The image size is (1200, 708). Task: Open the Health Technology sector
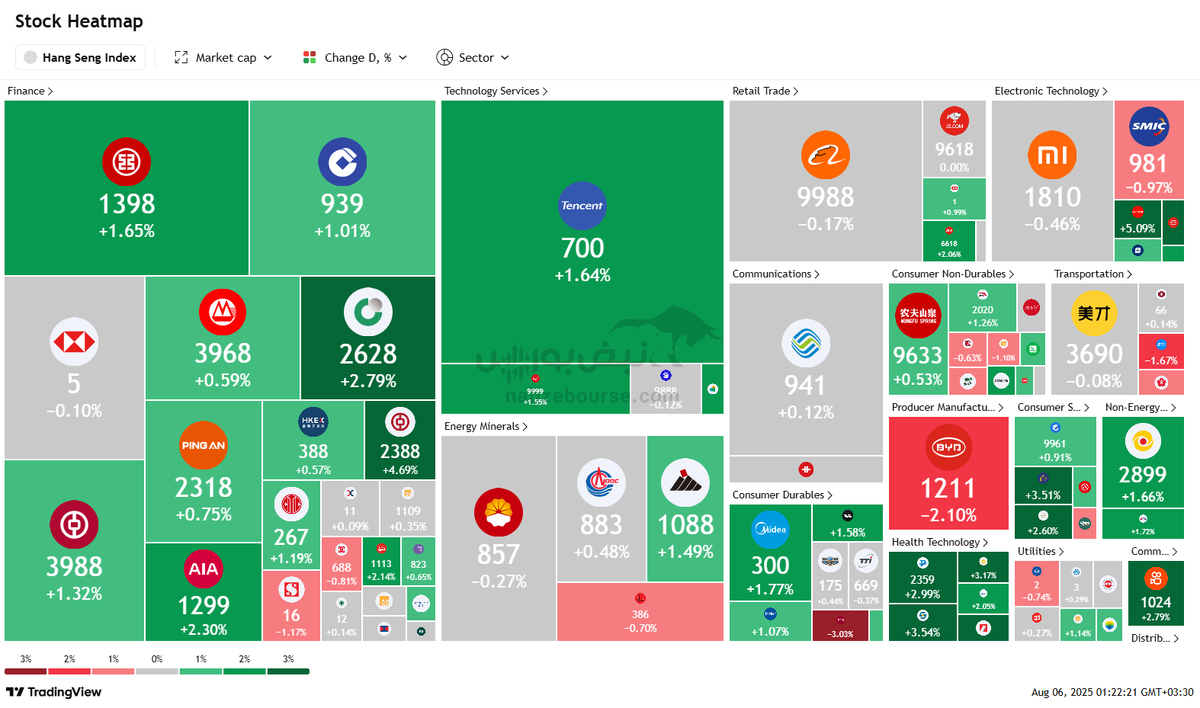940,542
